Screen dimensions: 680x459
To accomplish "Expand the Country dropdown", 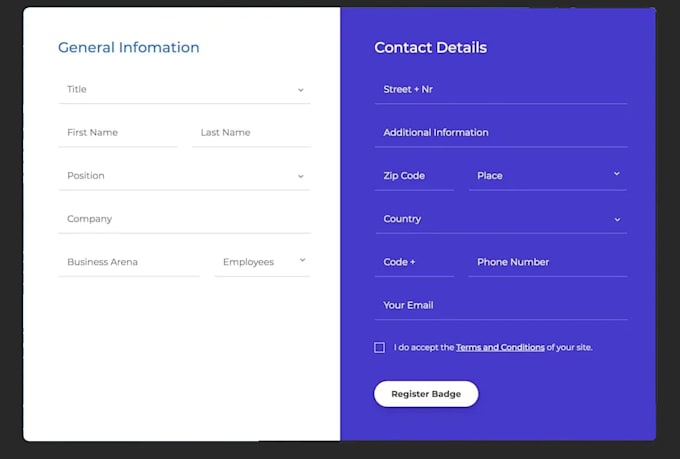I will point(501,219).
